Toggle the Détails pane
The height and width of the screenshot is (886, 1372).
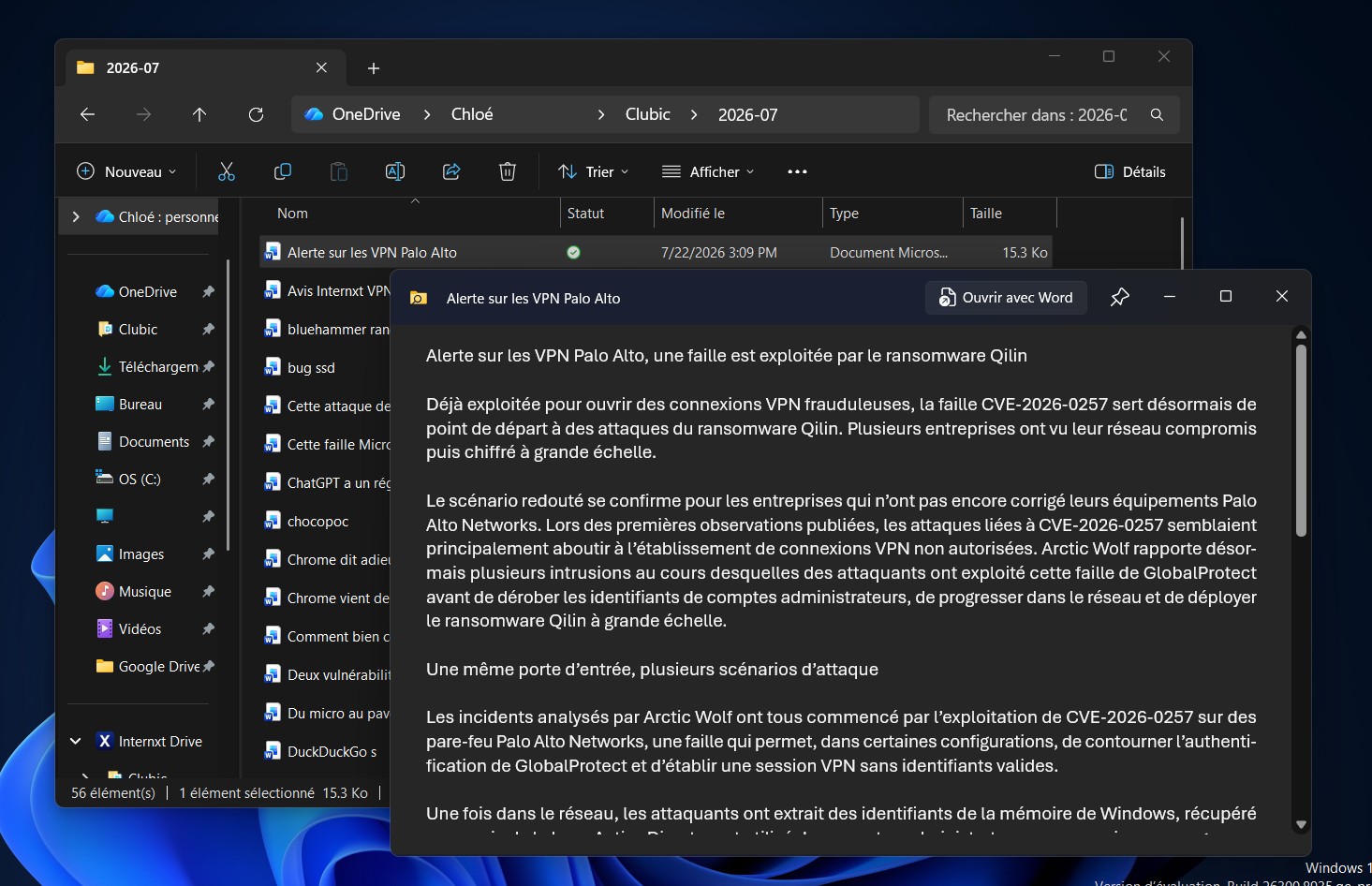pyautogui.click(x=1130, y=171)
